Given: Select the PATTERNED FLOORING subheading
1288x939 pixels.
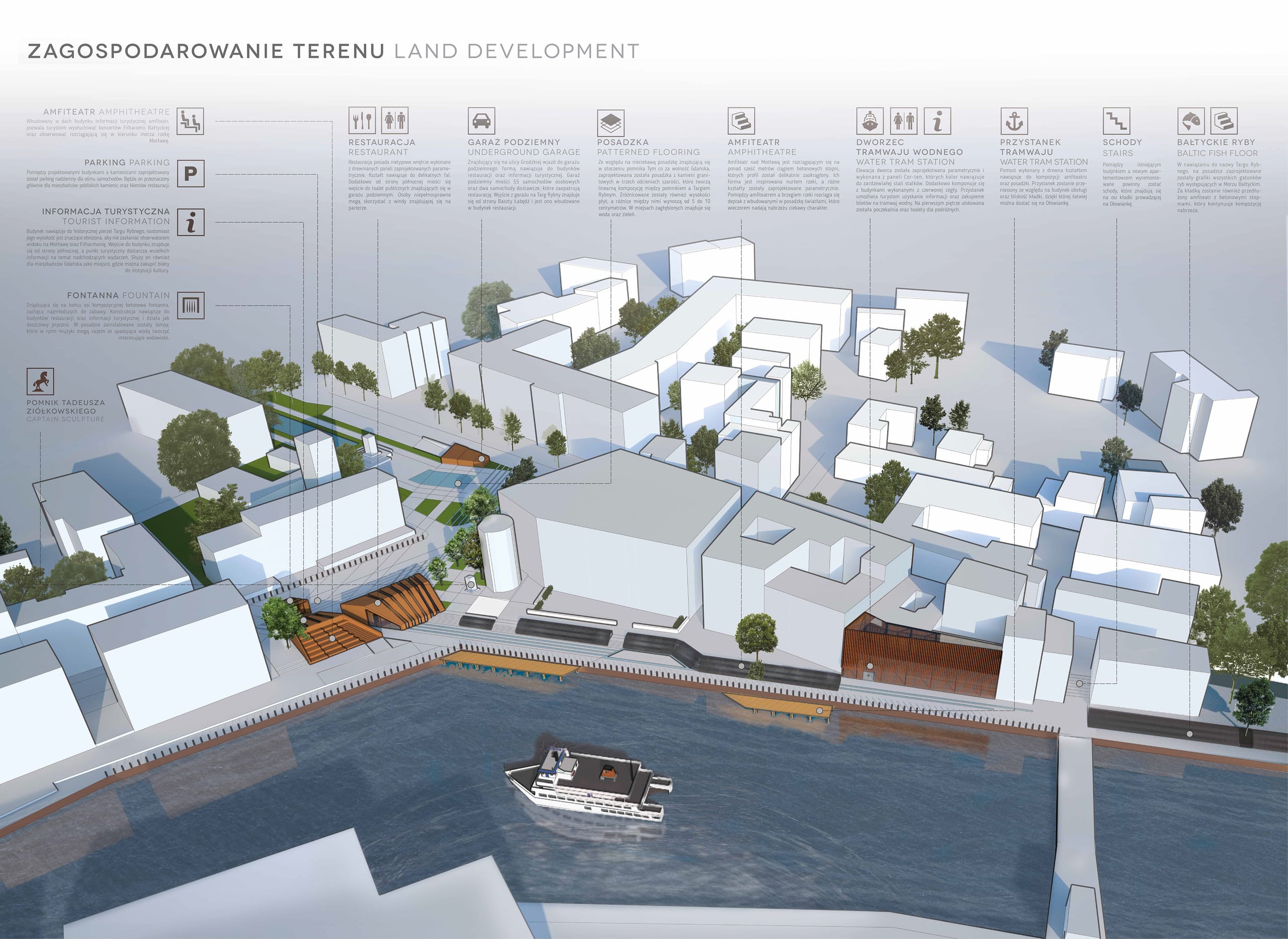Looking at the screenshot, I should 648,152.
